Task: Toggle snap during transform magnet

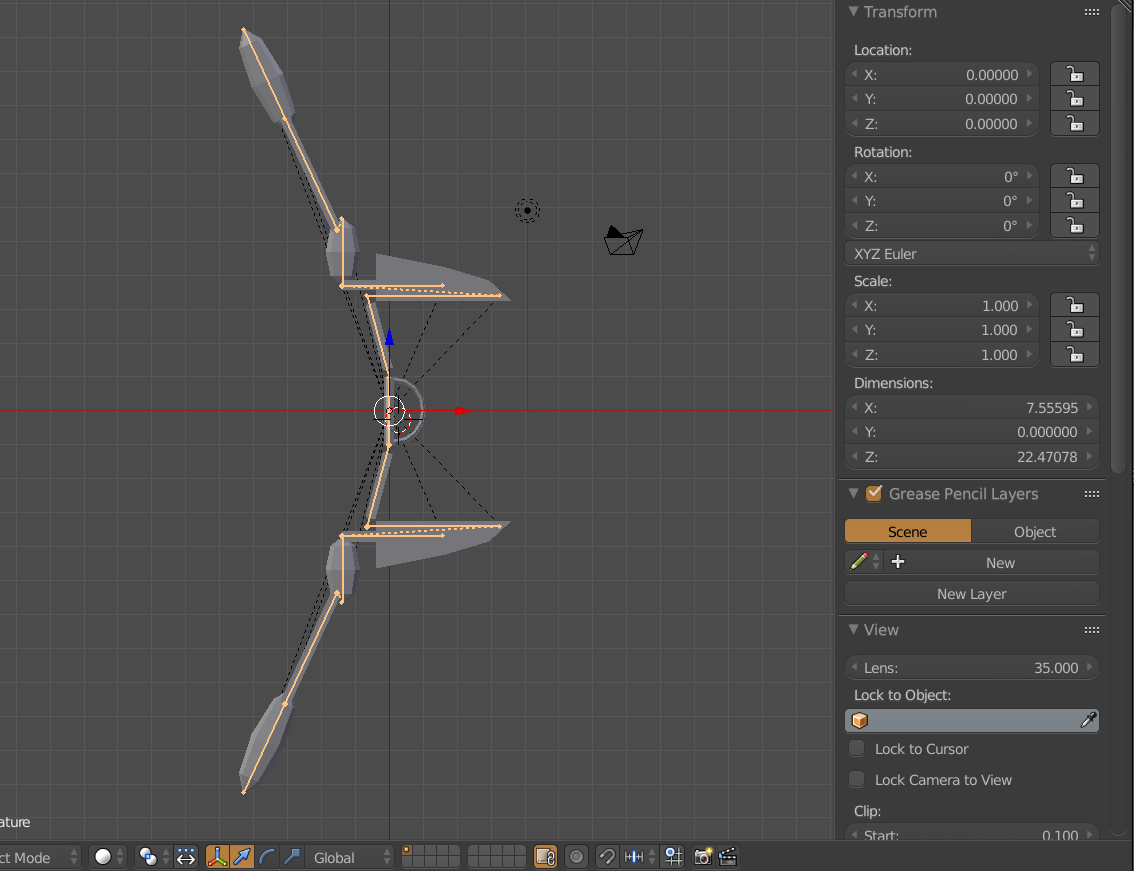Action: (x=608, y=857)
